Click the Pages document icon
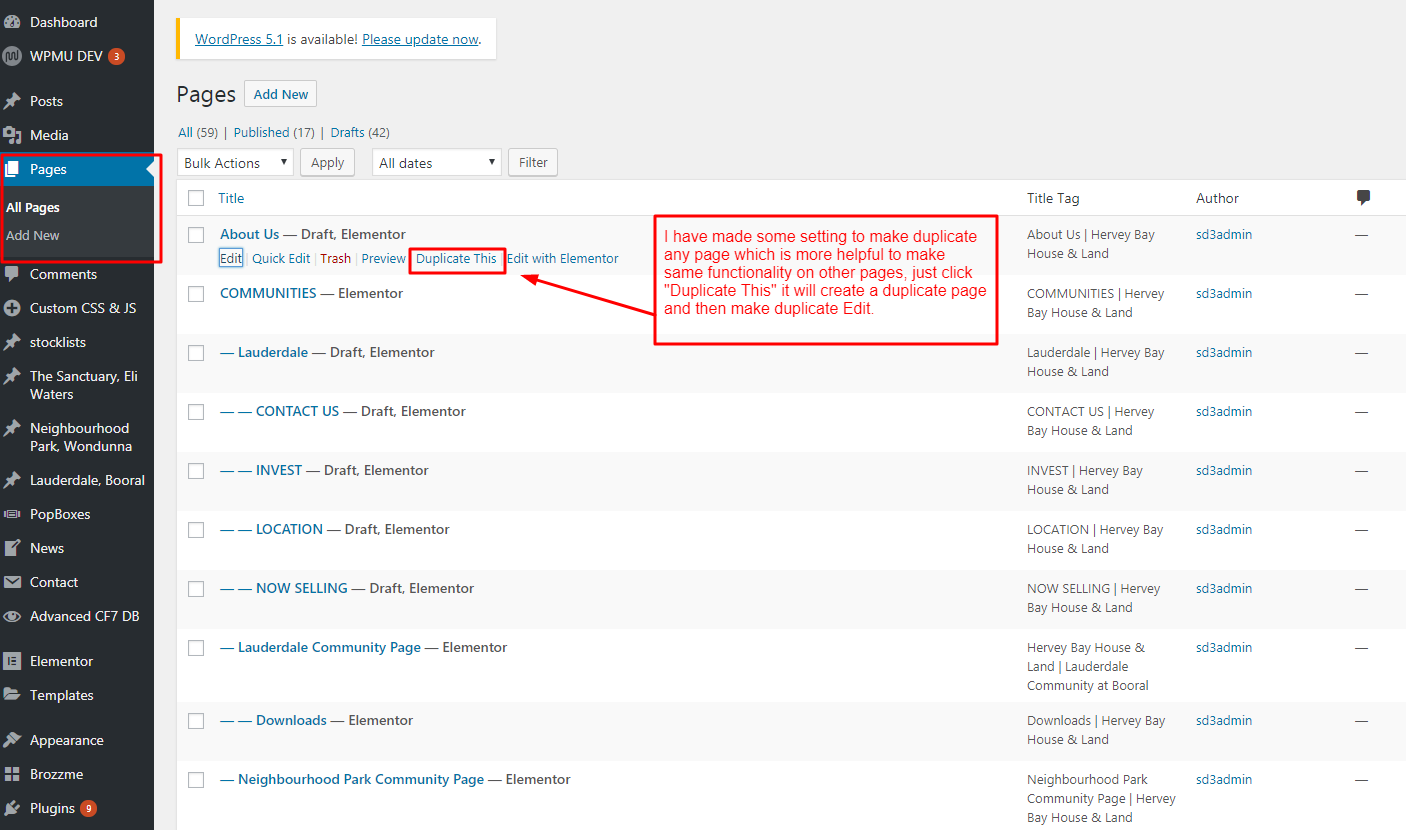 tap(12, 169)
